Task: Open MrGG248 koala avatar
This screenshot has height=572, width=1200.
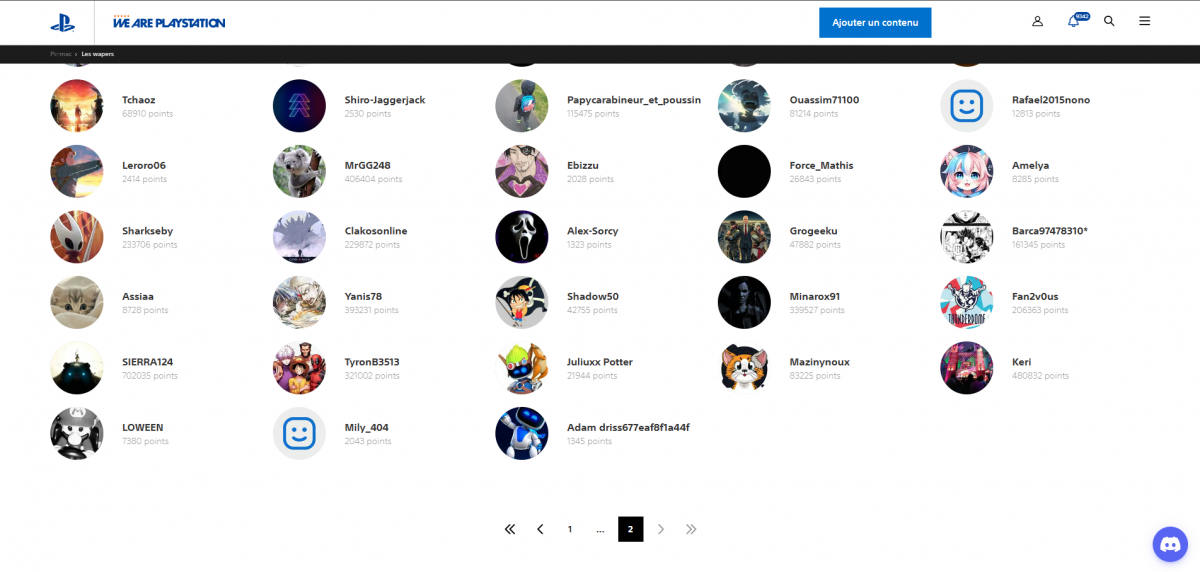Action: 299,172
